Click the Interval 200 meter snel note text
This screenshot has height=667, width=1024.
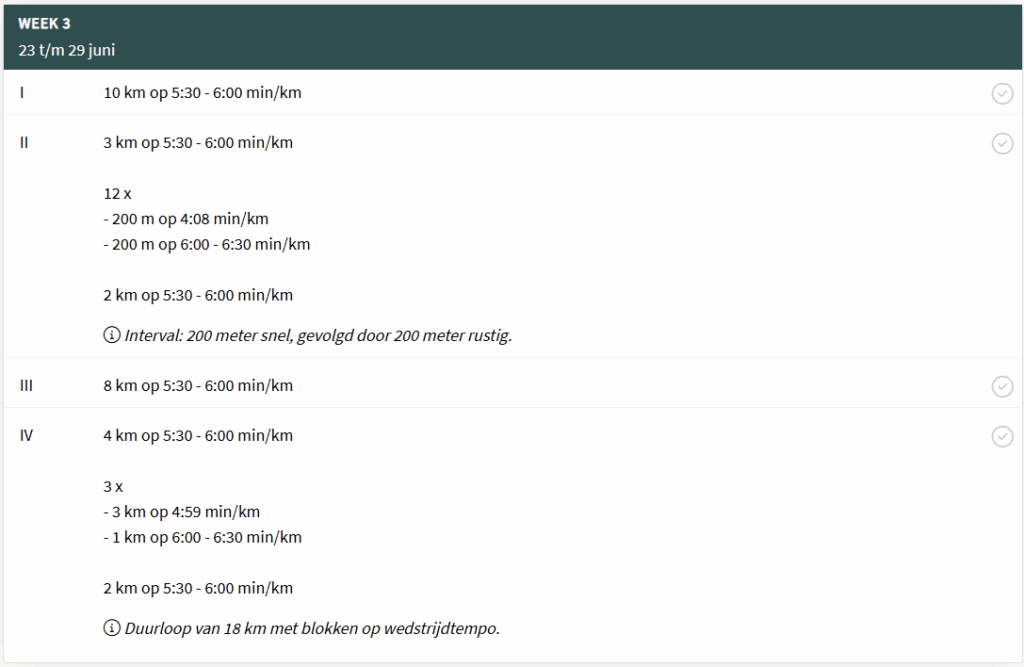[318, 336]
